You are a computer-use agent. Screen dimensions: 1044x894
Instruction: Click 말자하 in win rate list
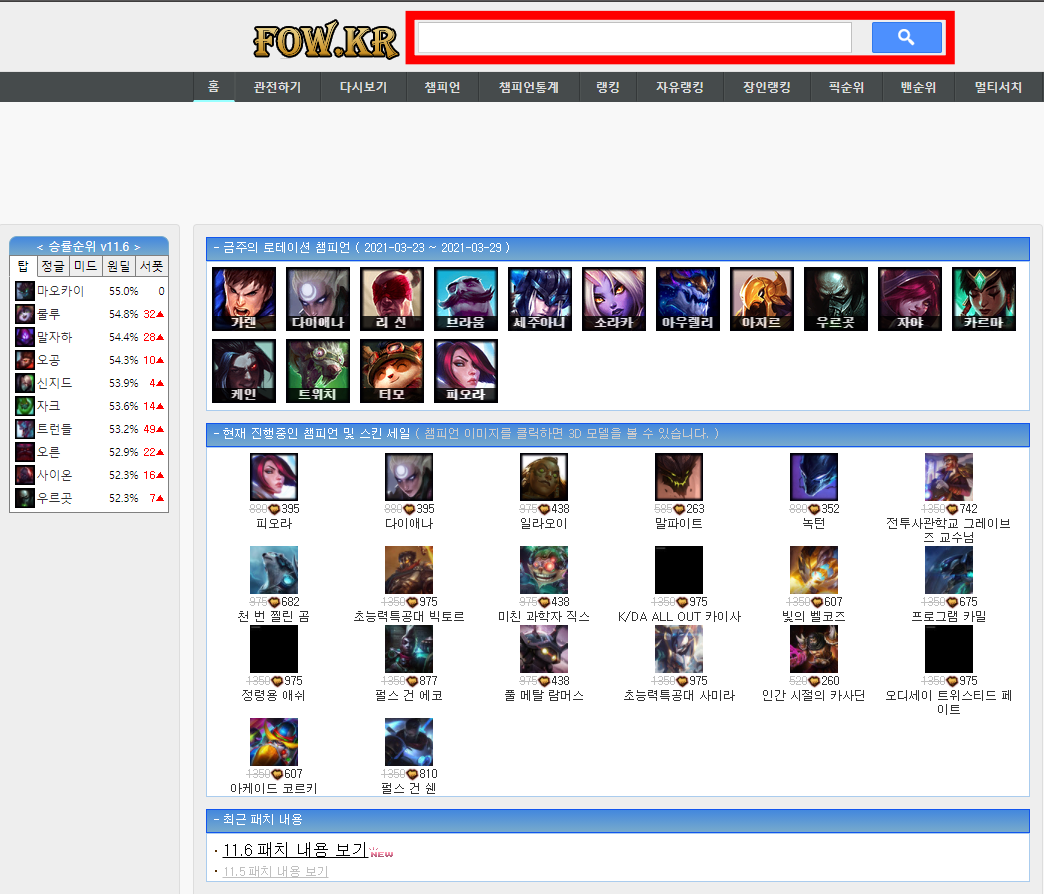click(55, 337)
